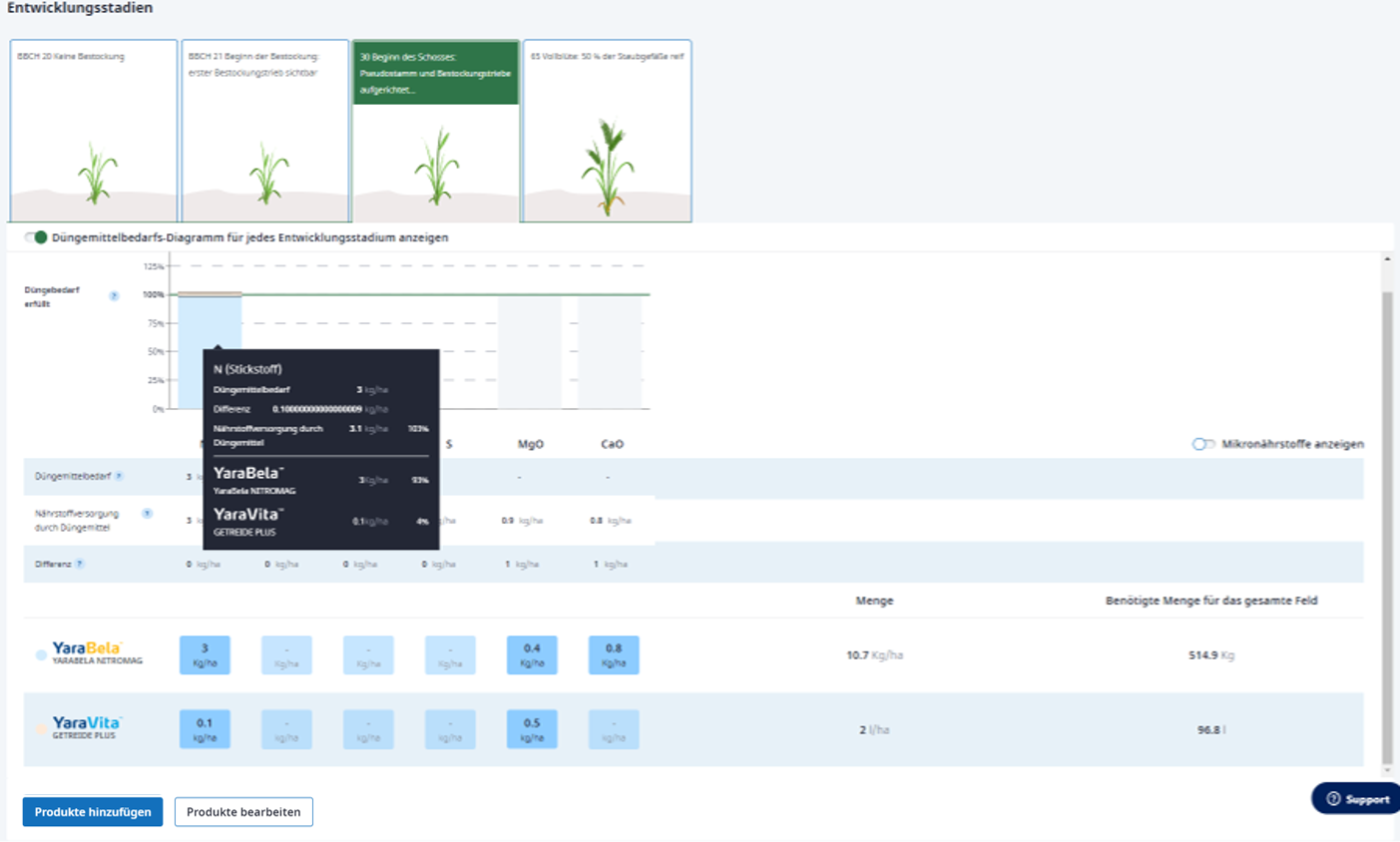Click the 0.9 kg/ha MgO supply value

point(522,521)
